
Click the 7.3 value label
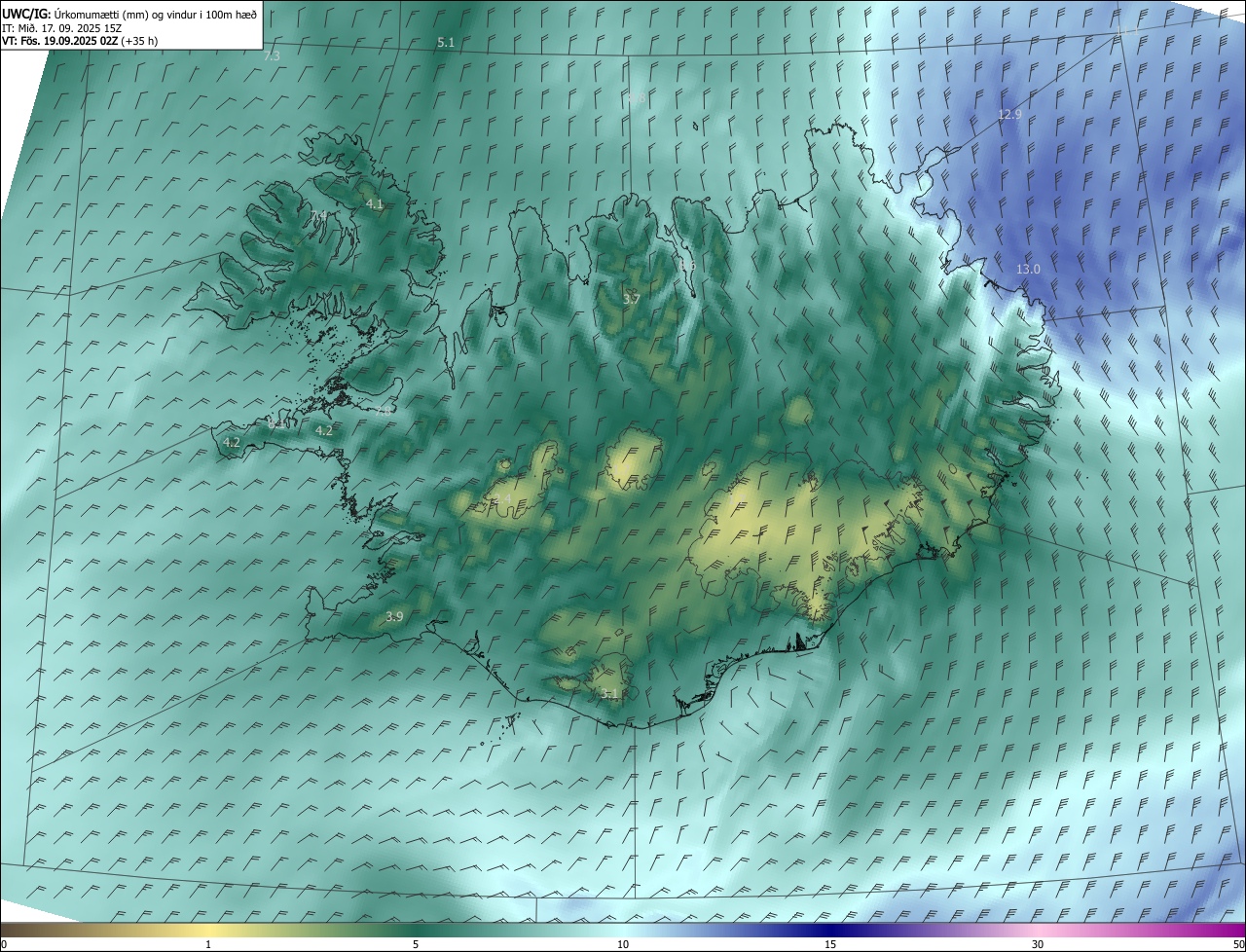coord(272,56)
